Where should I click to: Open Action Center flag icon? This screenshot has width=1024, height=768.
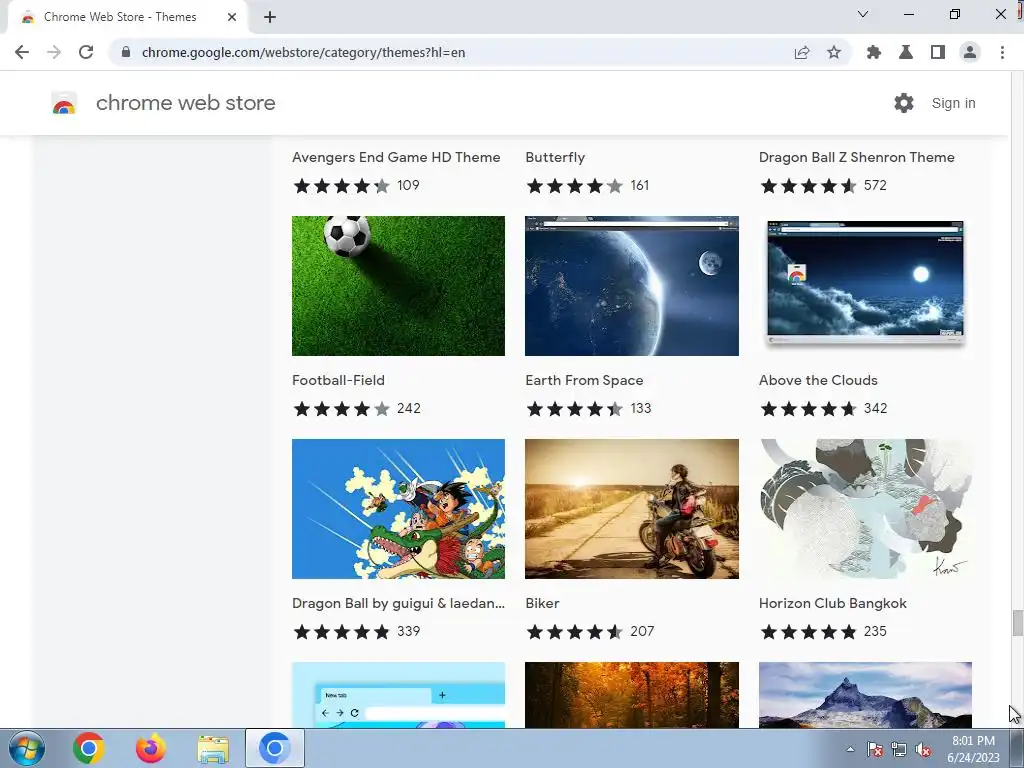[875, 749]
